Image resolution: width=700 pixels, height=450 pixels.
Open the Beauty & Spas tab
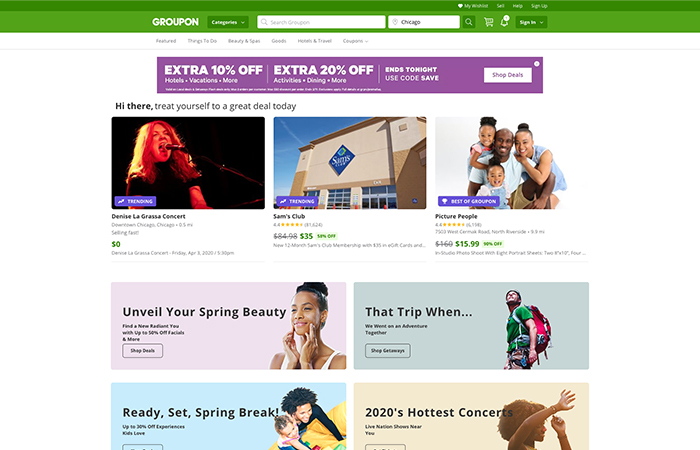pyautogui.click(x=244, y=41)
